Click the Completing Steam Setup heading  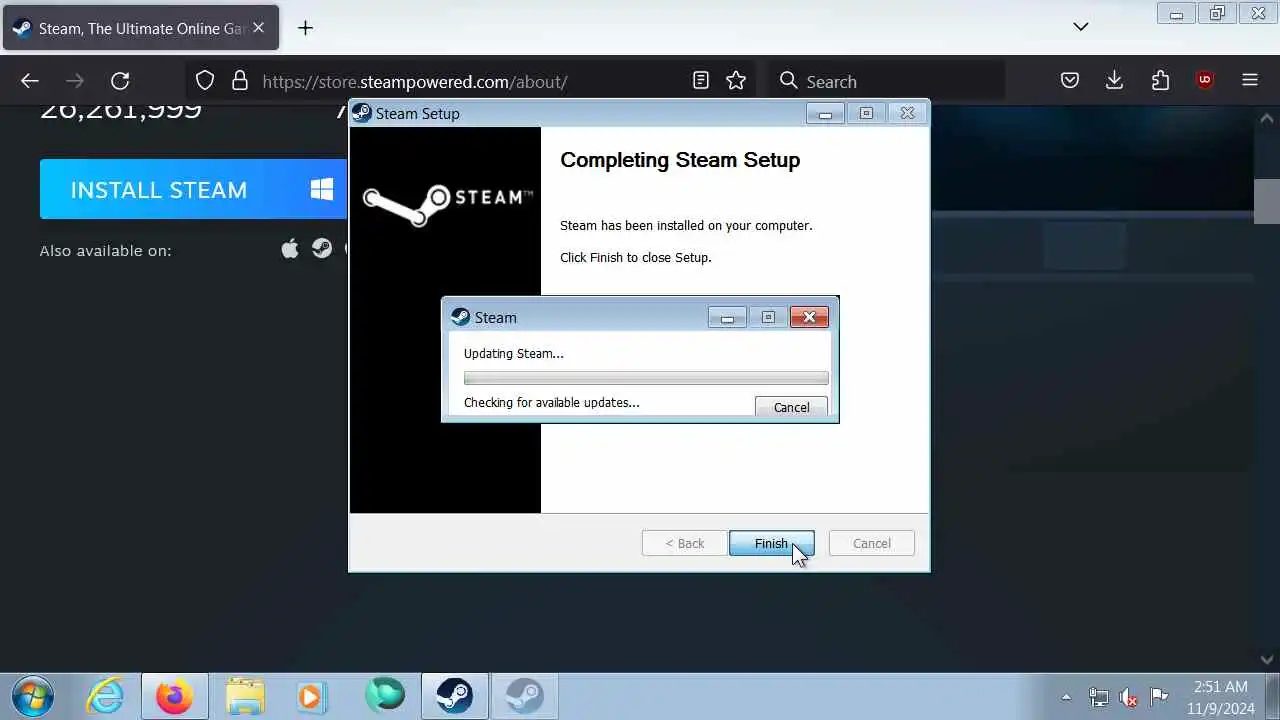point(680,160)
